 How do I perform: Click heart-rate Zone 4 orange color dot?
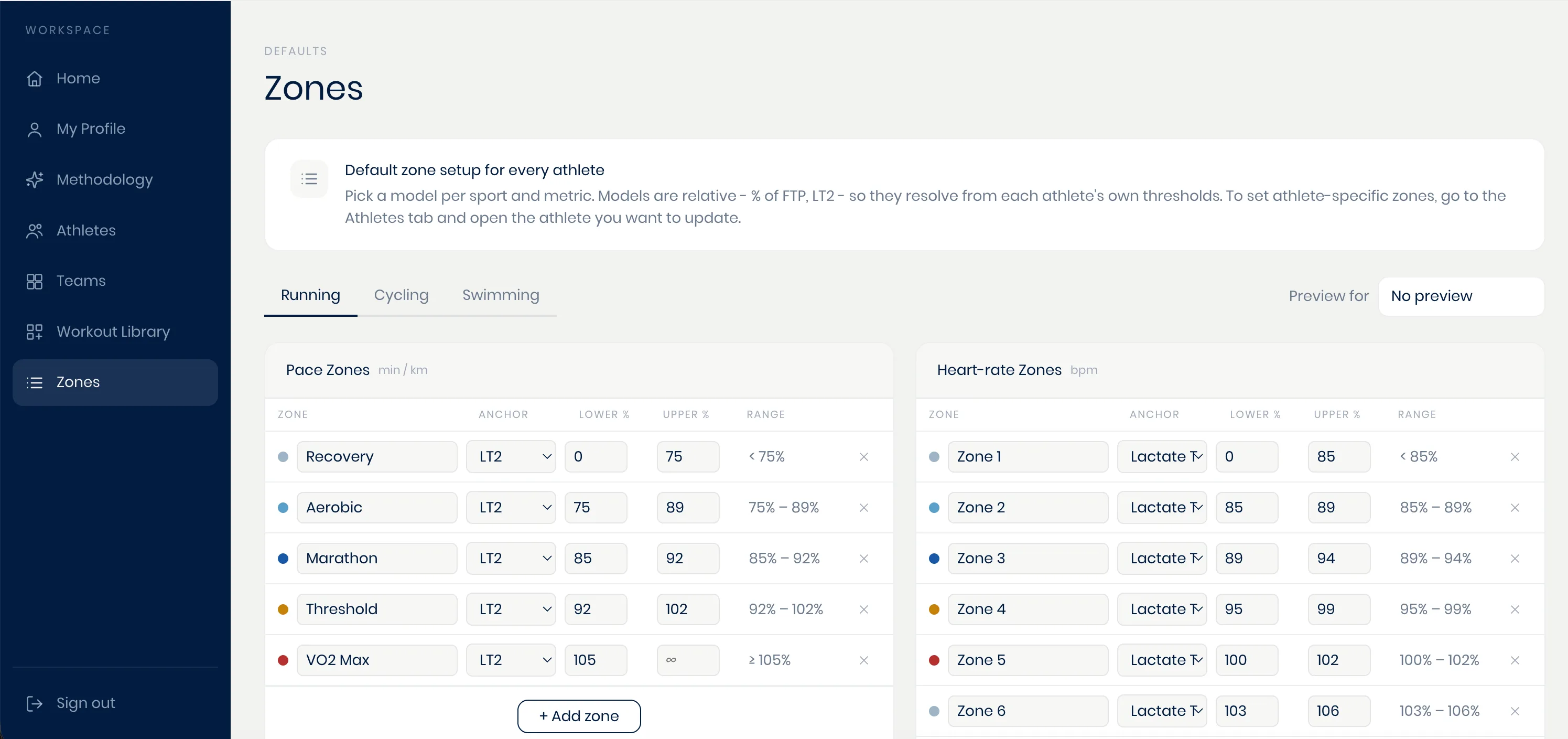934,609
